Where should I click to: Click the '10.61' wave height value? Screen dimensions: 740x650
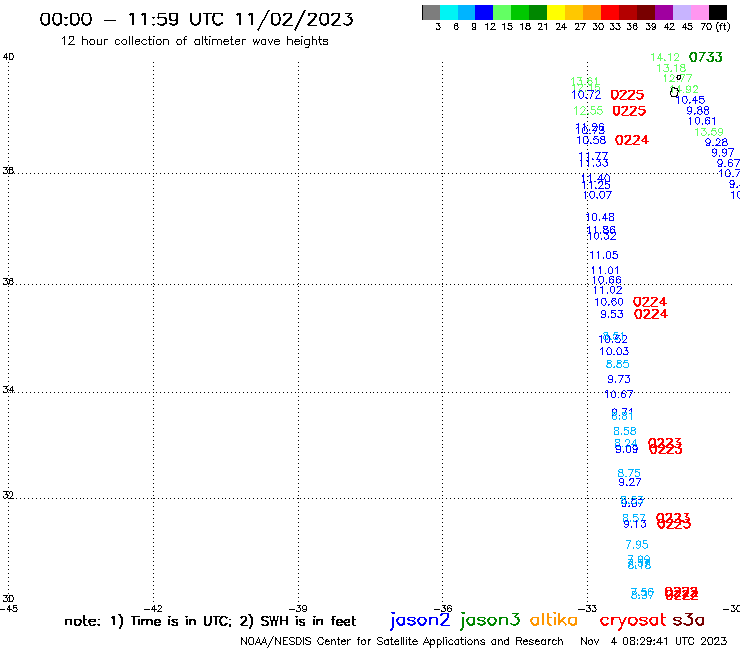(702, 121)
